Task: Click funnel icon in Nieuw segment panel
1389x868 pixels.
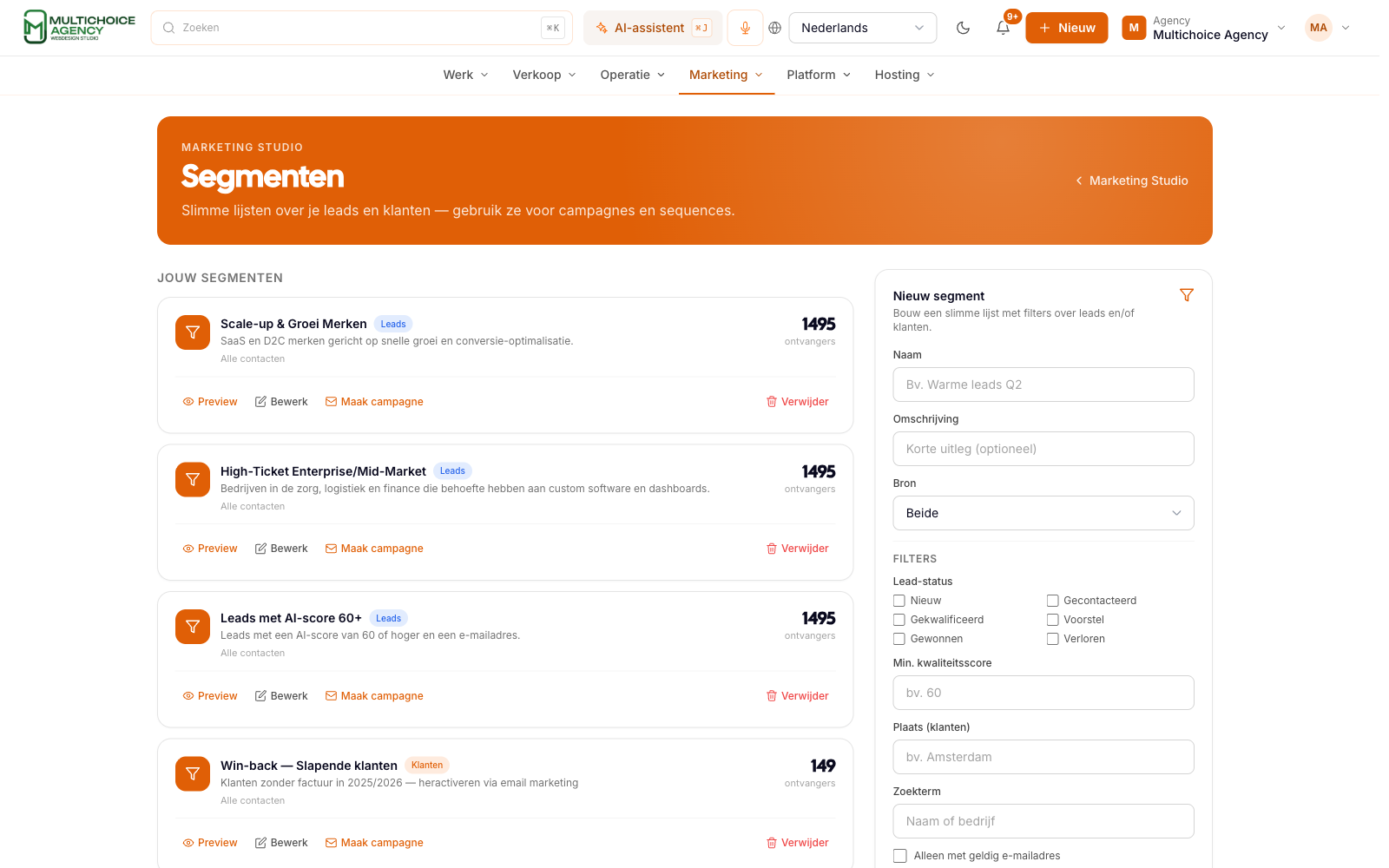Action: [x=1187, y=295]
